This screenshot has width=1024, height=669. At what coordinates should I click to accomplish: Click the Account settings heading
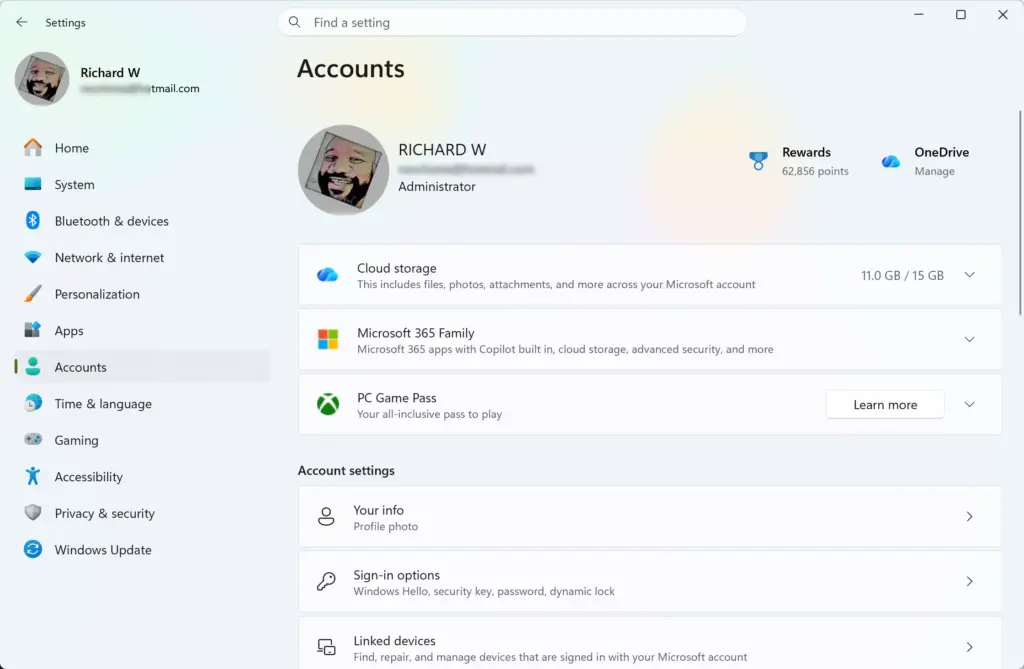click(x=346, y=470)
